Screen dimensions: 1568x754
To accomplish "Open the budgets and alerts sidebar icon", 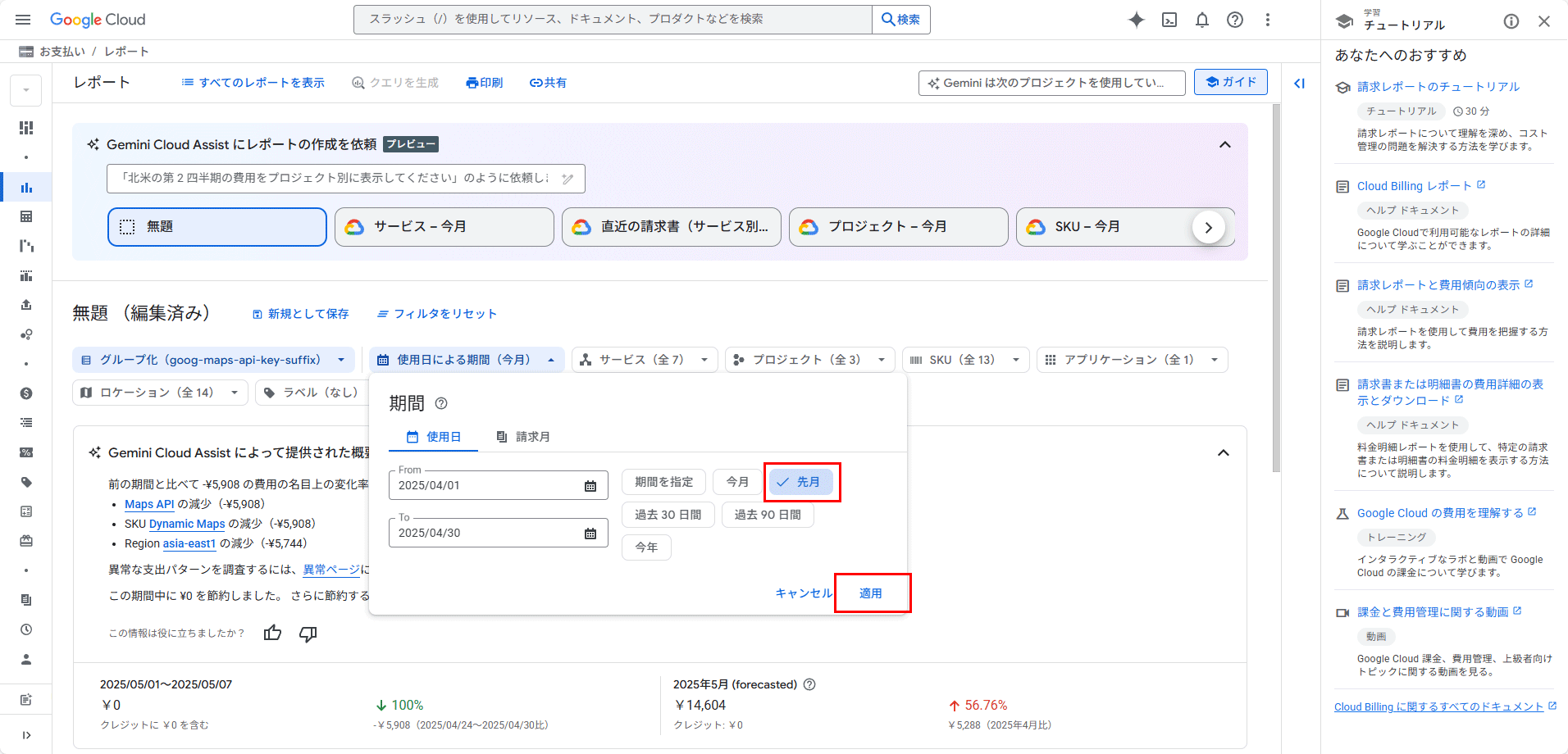I will (26, 275).
